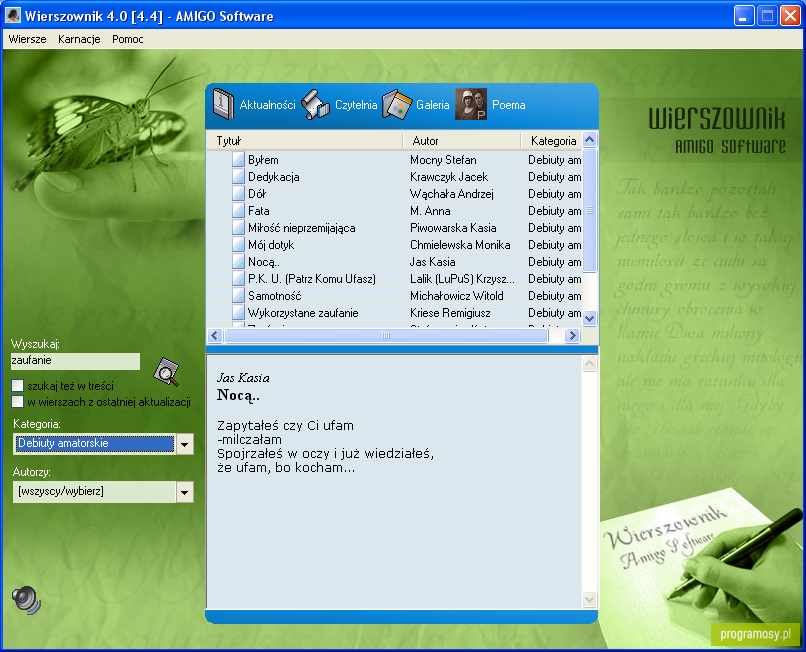Click the poem list scroll right arrow
The image size is (806, 652).
click(x=572, y=336)
